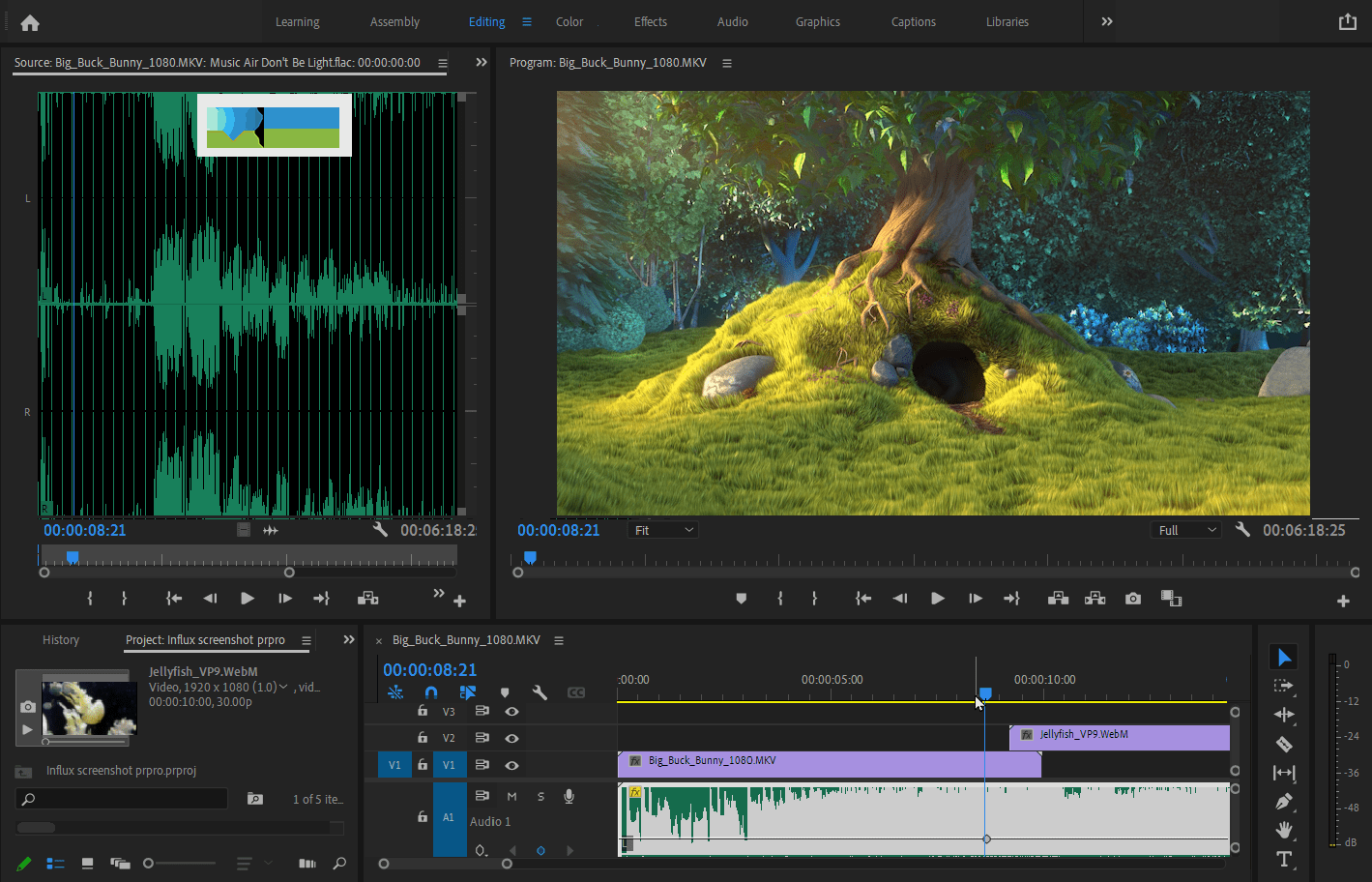Lock track V2
Viewport: 1372px width, 882px height.
pos(423,738)
